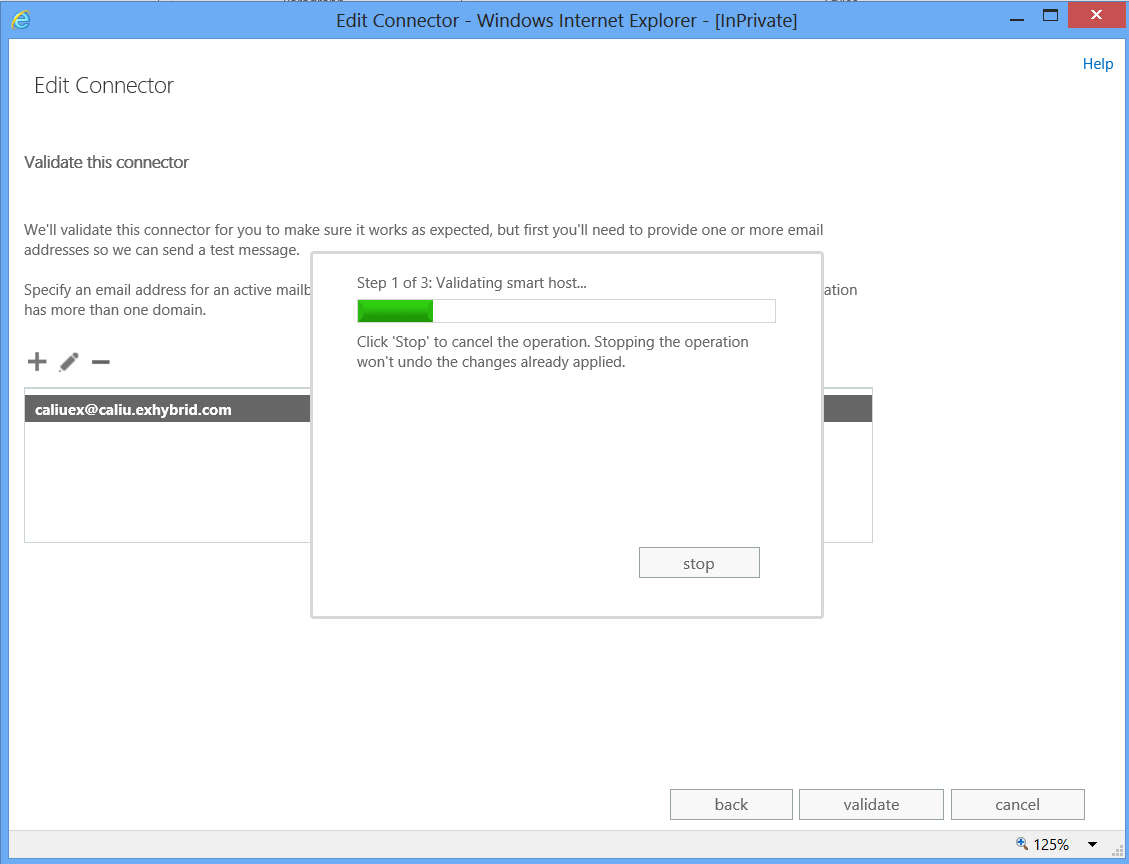Viewport: 1129px width, 864px height.
Task: Click the zoom magnifier icon in the status bar
Action: [x=1024, y=843]
